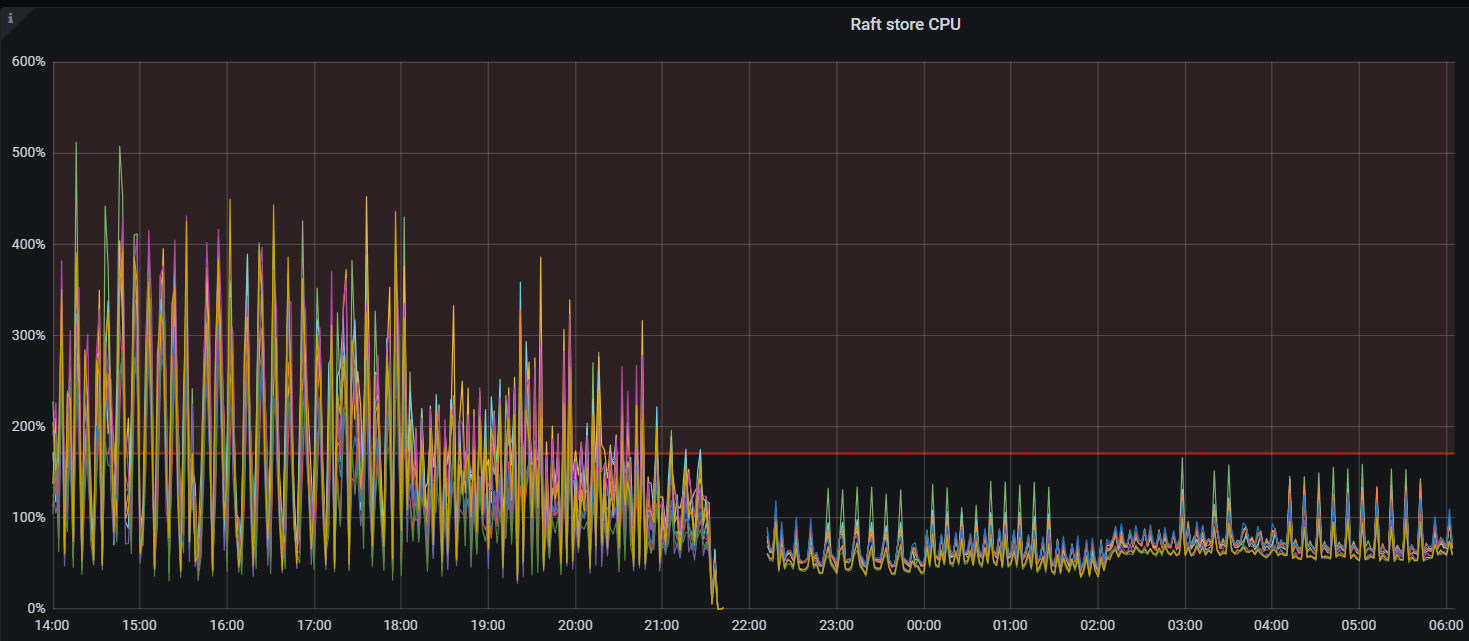Select the 15:00 time axis label
The image size is (1469, 641).
click(139, 625)
